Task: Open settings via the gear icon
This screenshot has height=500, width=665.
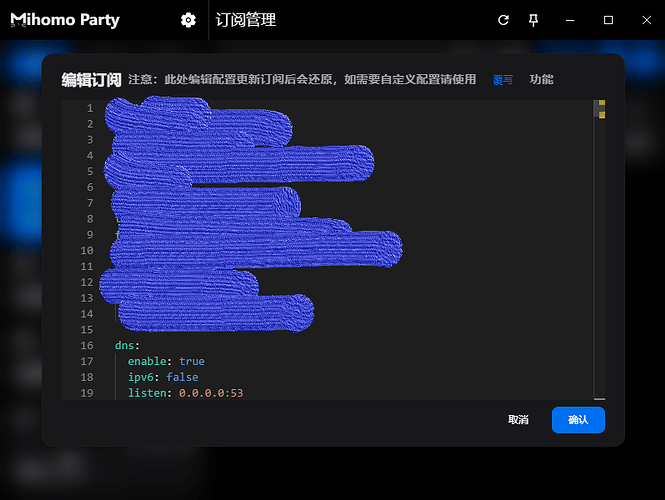Action: (188, 20)
